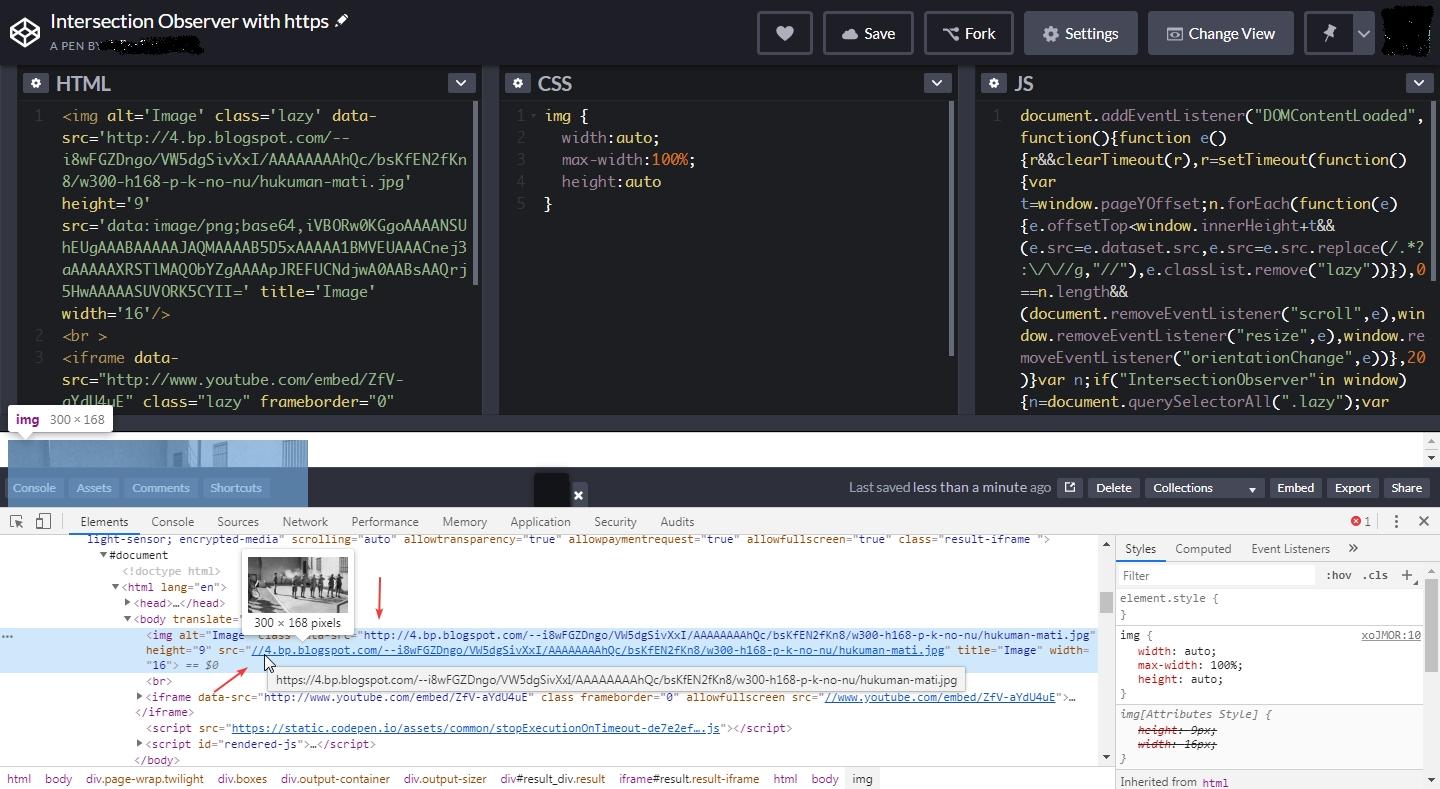Add a new style rule with the plus icon
Viewport: 1440px width, 789px height.
[x=1407, y=575]
